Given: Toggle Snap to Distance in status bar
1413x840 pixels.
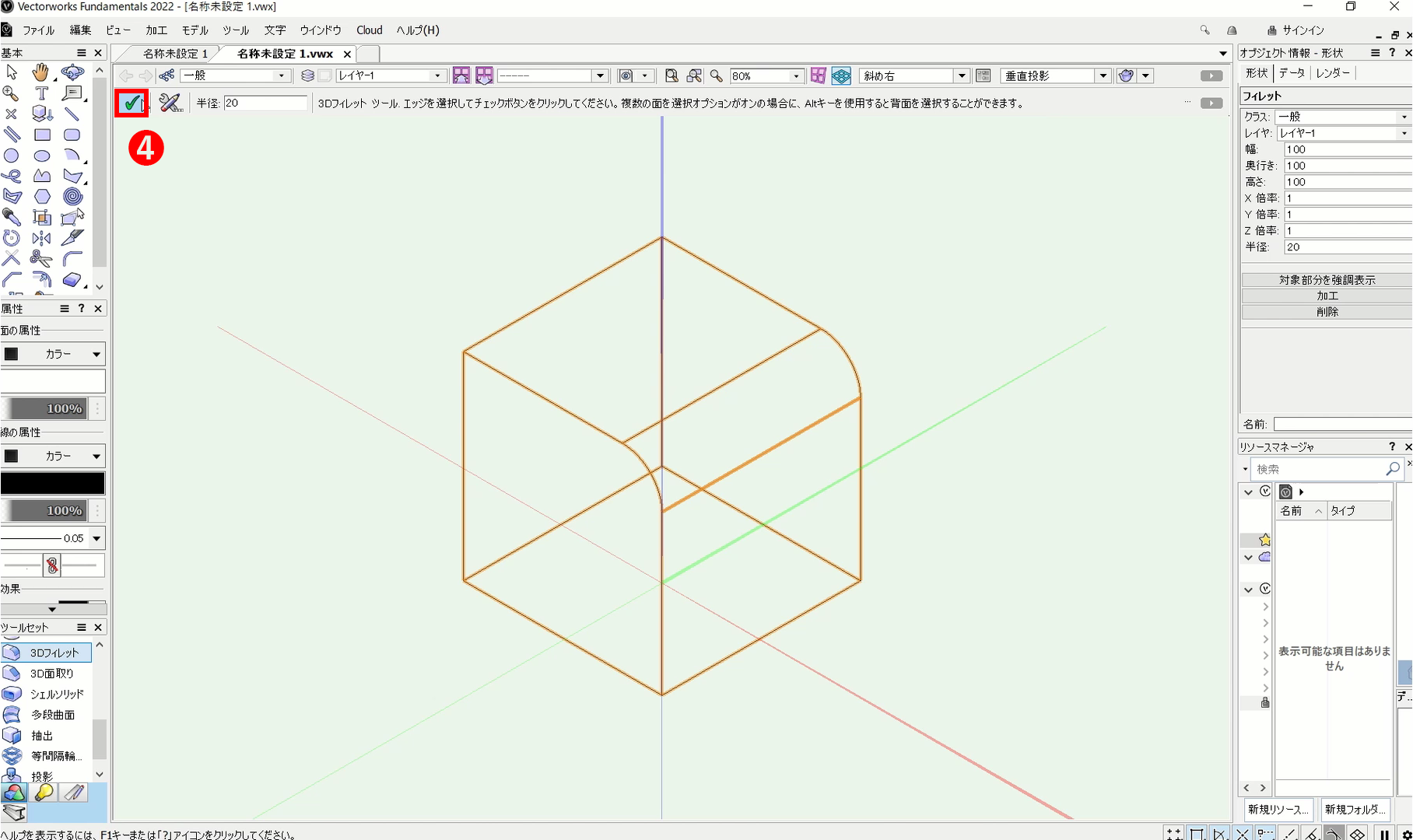Looking at the screenshot, I should click(1289, 833).
